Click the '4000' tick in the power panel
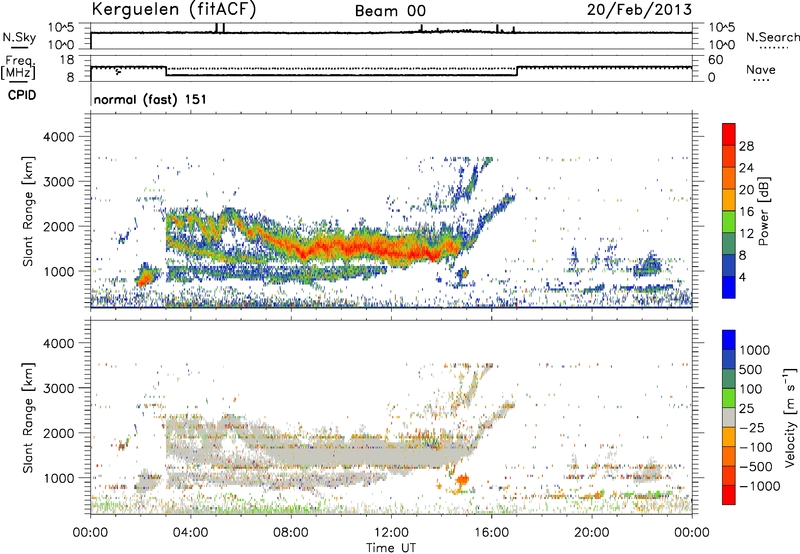This screenshot has height=554, width=800. [x=59, y=137]
